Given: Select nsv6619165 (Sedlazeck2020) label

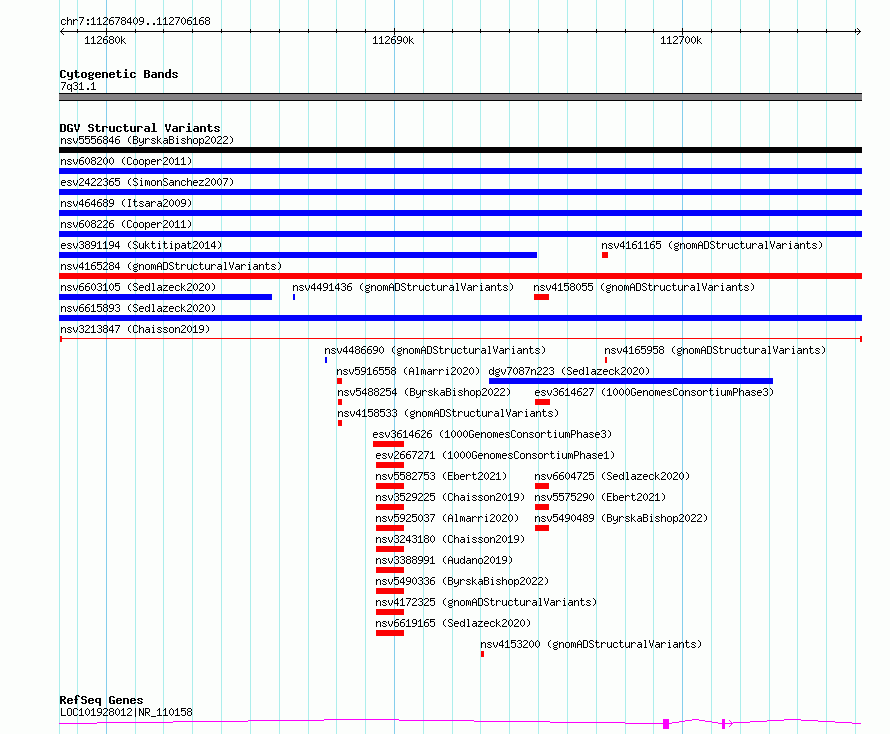Looking at the screenshot, I should [453, 623].
